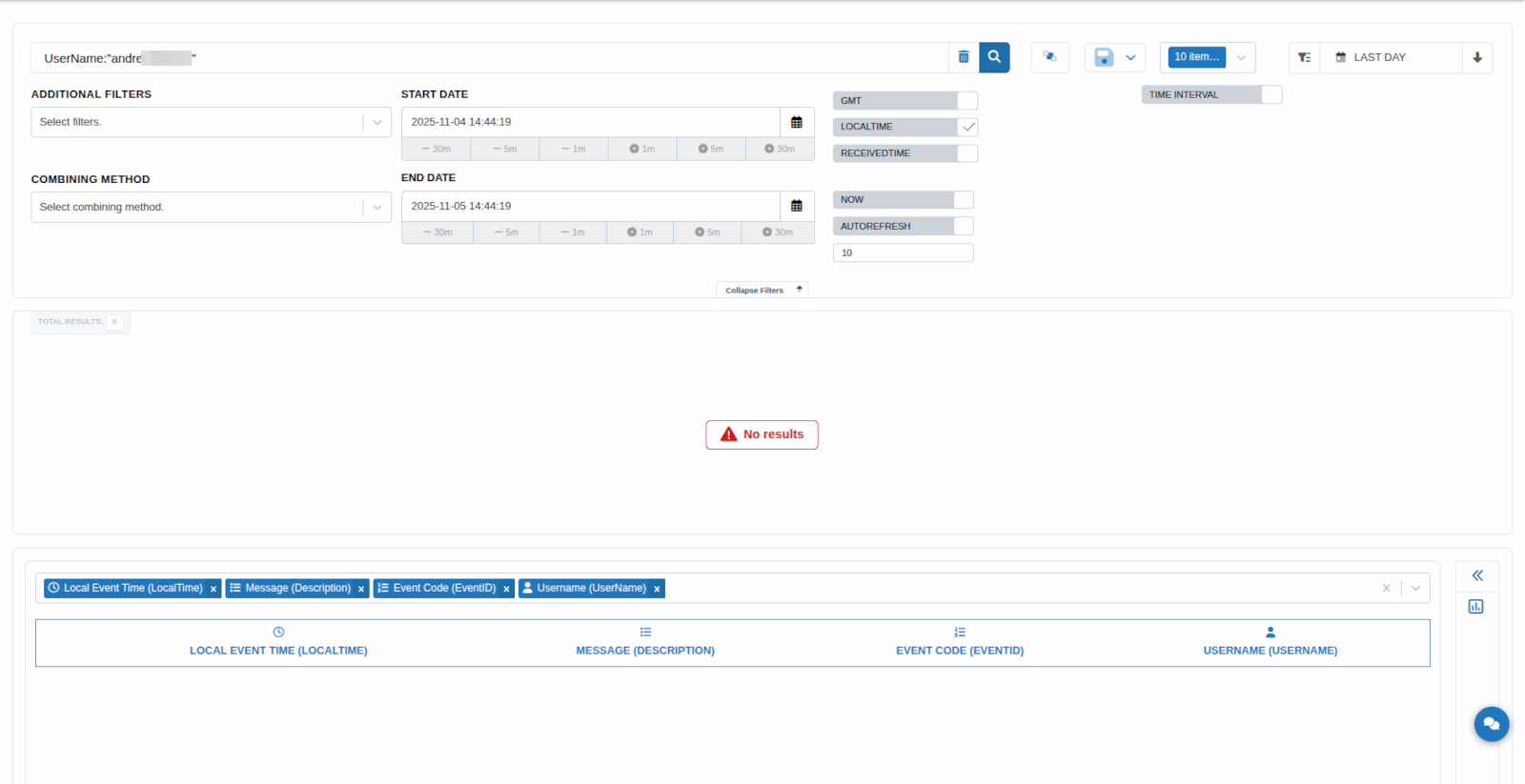Open the chat bubble widget

1491,724
